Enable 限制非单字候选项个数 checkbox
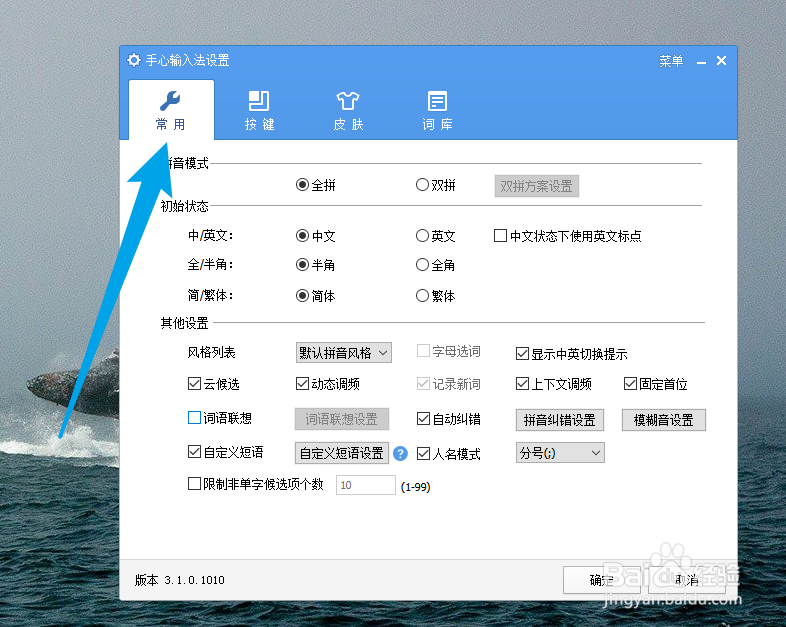Image resolution: width=786 pixels, height=627 pixels. coord(194,484)
